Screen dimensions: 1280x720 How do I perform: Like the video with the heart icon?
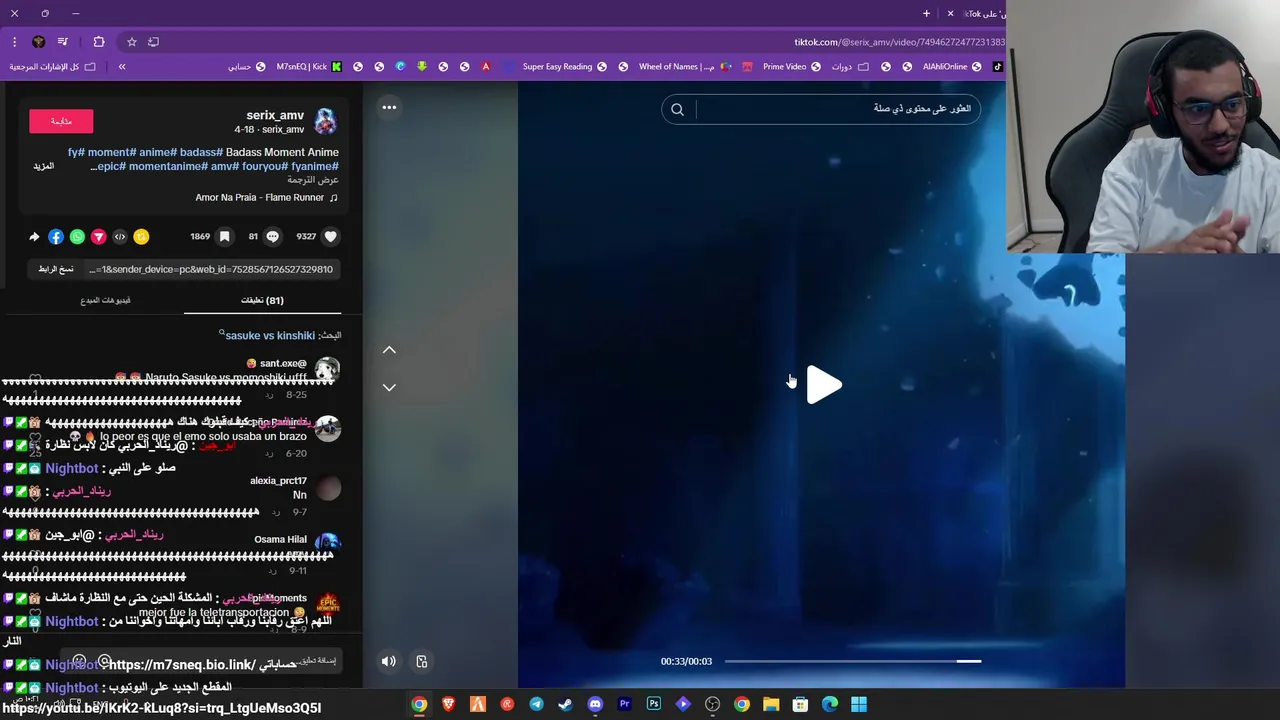click(x=331, y=237)
